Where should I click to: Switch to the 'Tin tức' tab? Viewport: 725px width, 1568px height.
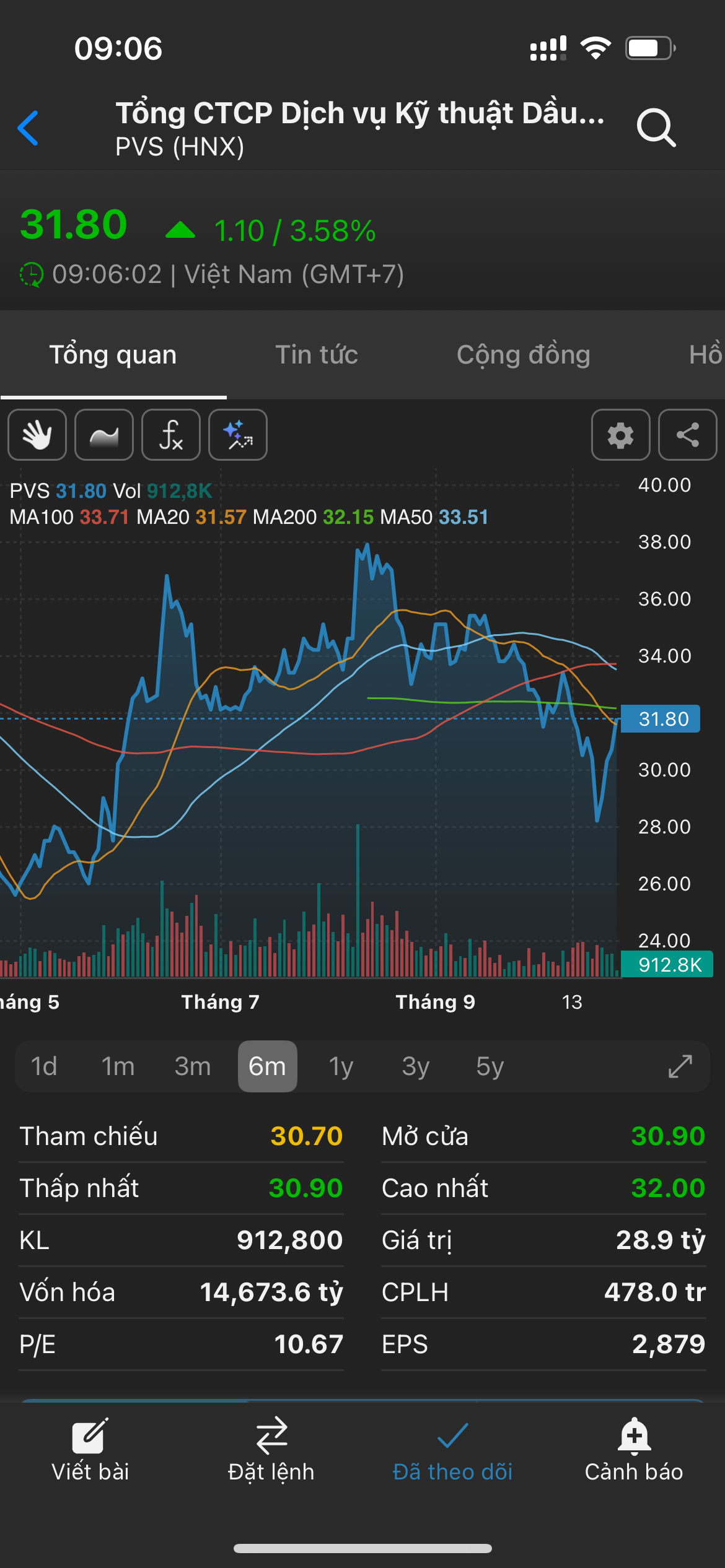pos(316,355)
